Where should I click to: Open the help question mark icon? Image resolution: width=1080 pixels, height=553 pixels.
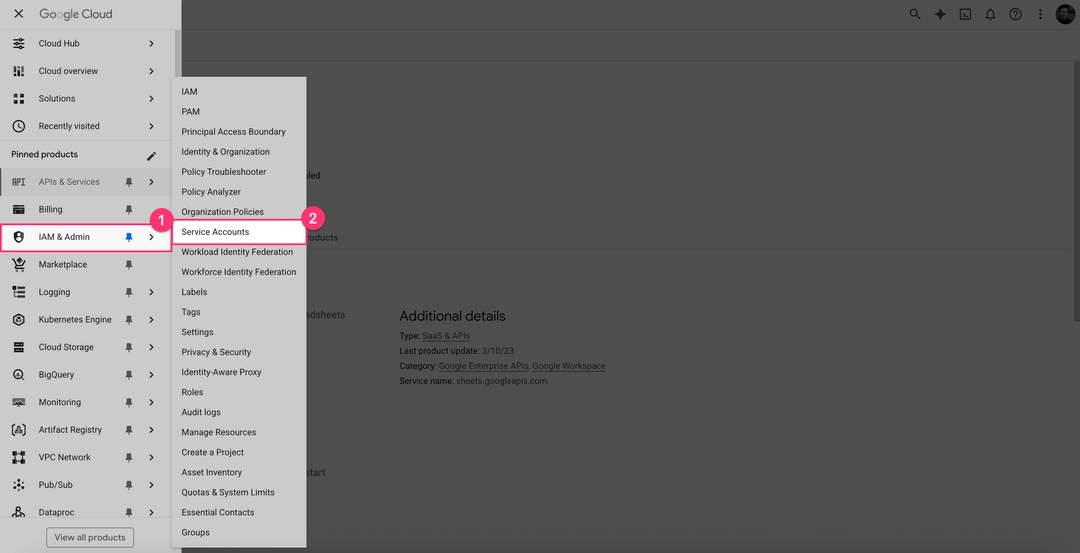[x=1015, y=14]
